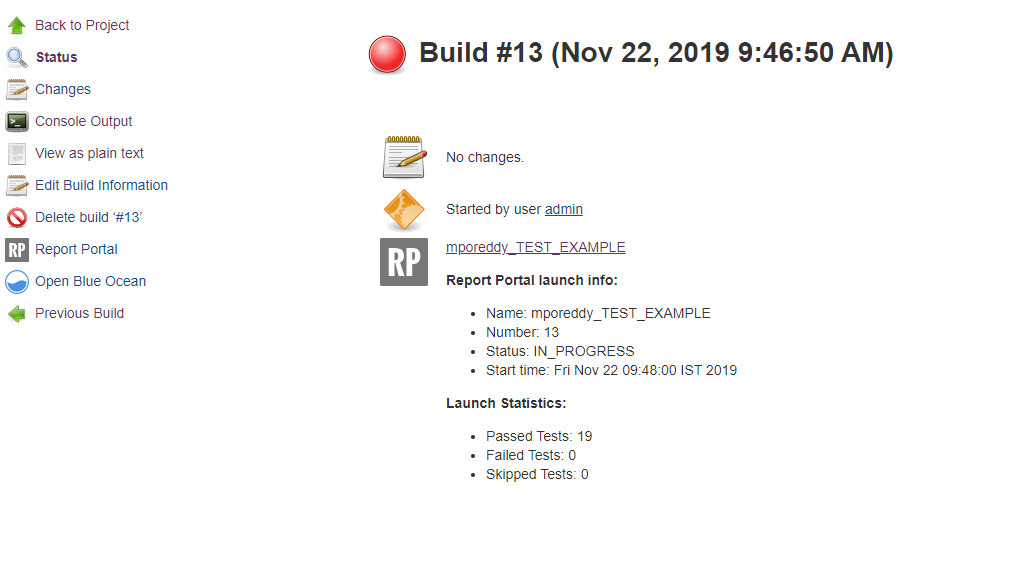Open the mporeddy_TEST_EXAMPLE launch link
The width and height of the screenshot is (1015, 579).
(x=535, y=246)
